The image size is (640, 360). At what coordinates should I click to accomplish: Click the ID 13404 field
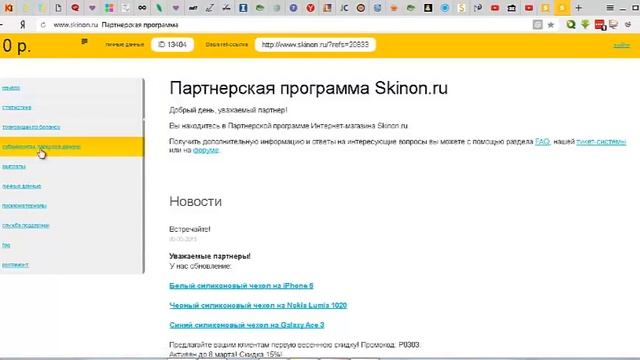tap(172, 44)
